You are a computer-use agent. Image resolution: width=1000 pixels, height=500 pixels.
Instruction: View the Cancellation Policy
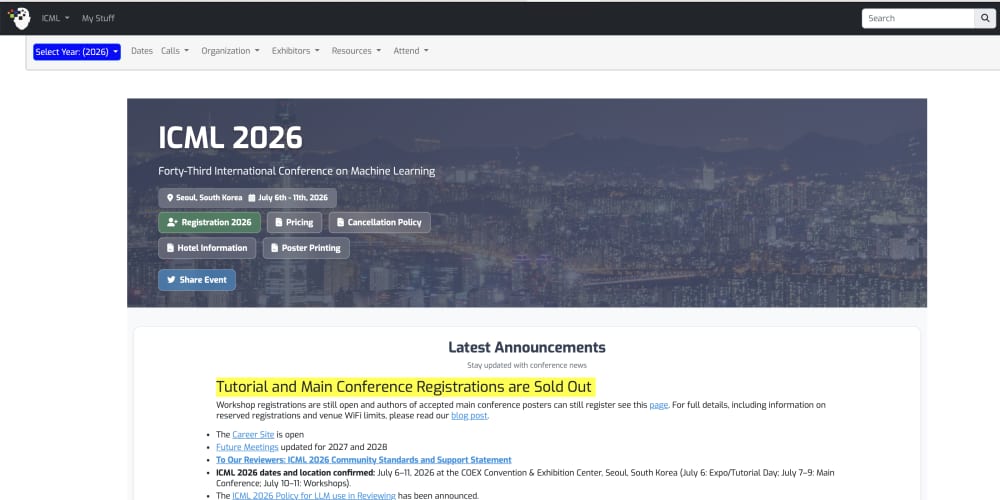[379, 223]
